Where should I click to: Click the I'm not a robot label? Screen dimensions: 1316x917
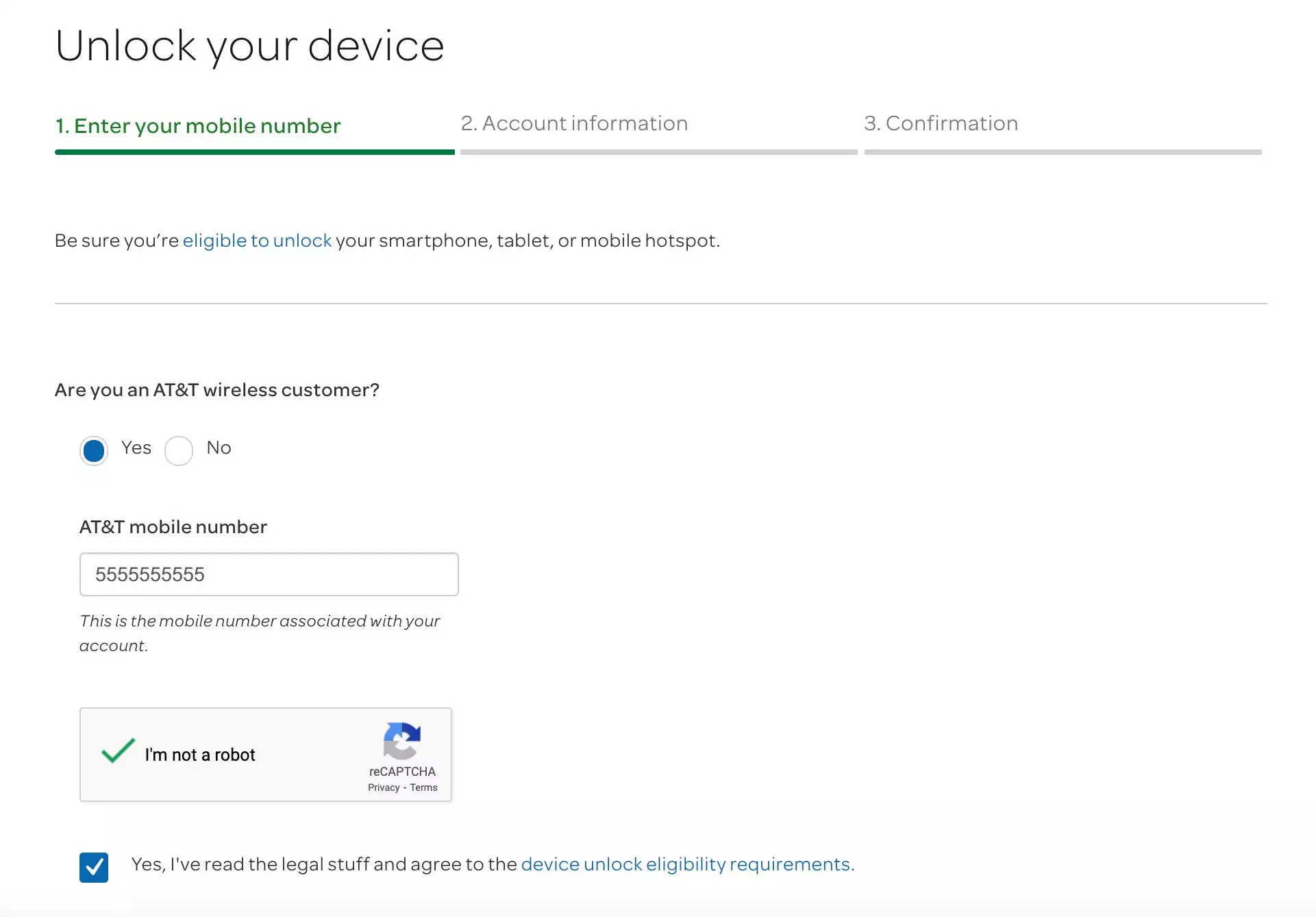coord(200,755)
